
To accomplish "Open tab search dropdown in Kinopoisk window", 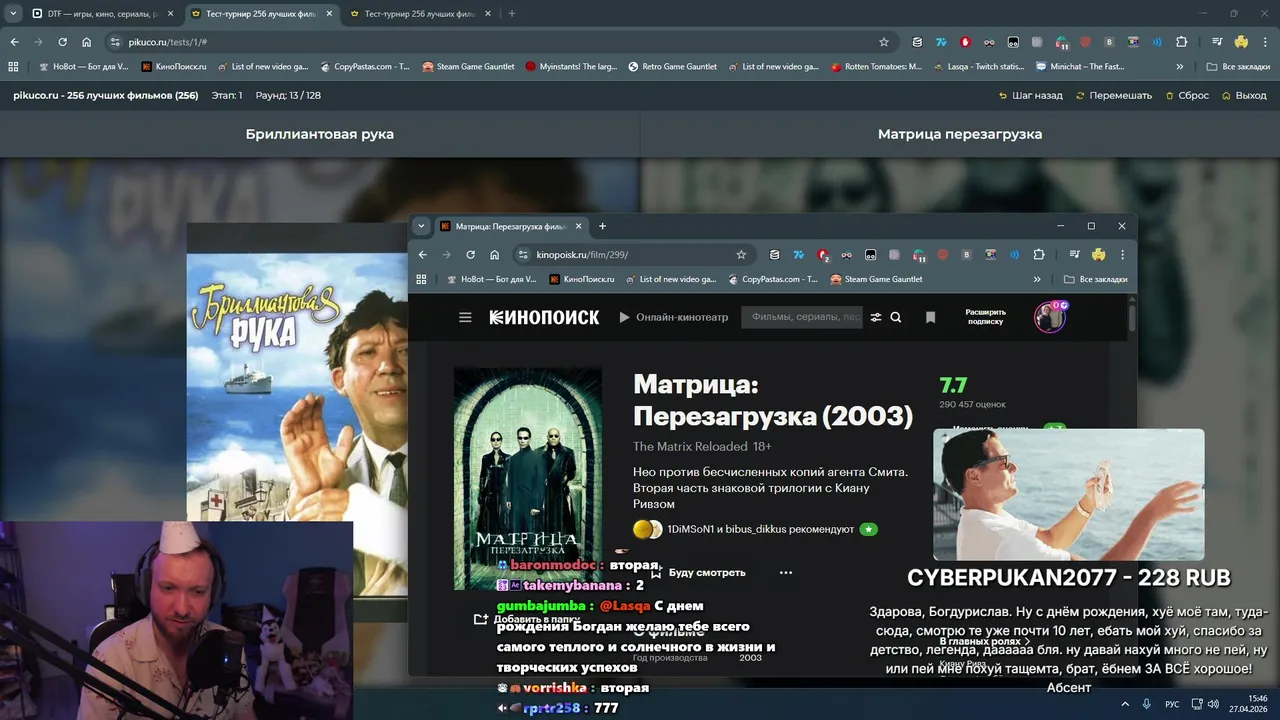I will [x=421, y=226].
